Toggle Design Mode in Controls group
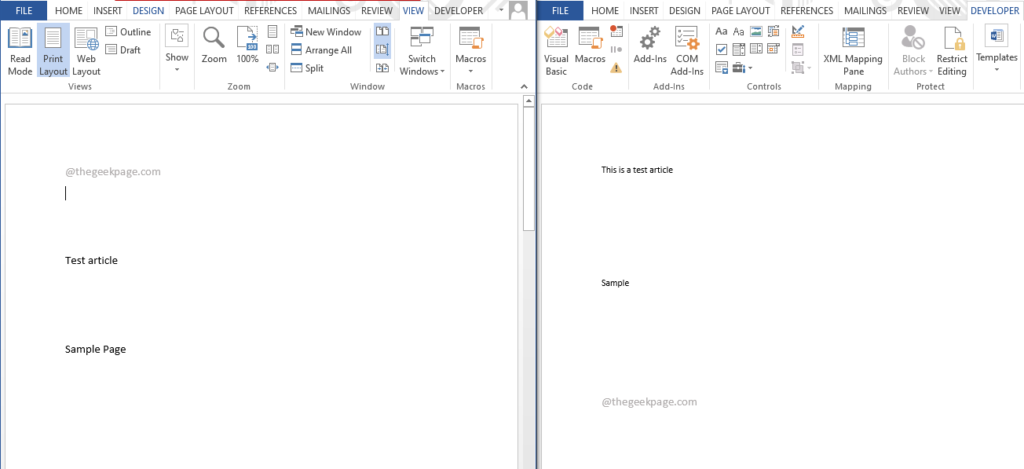The height and width of the screenshot is (469, 1024). [x=797, y=31]
